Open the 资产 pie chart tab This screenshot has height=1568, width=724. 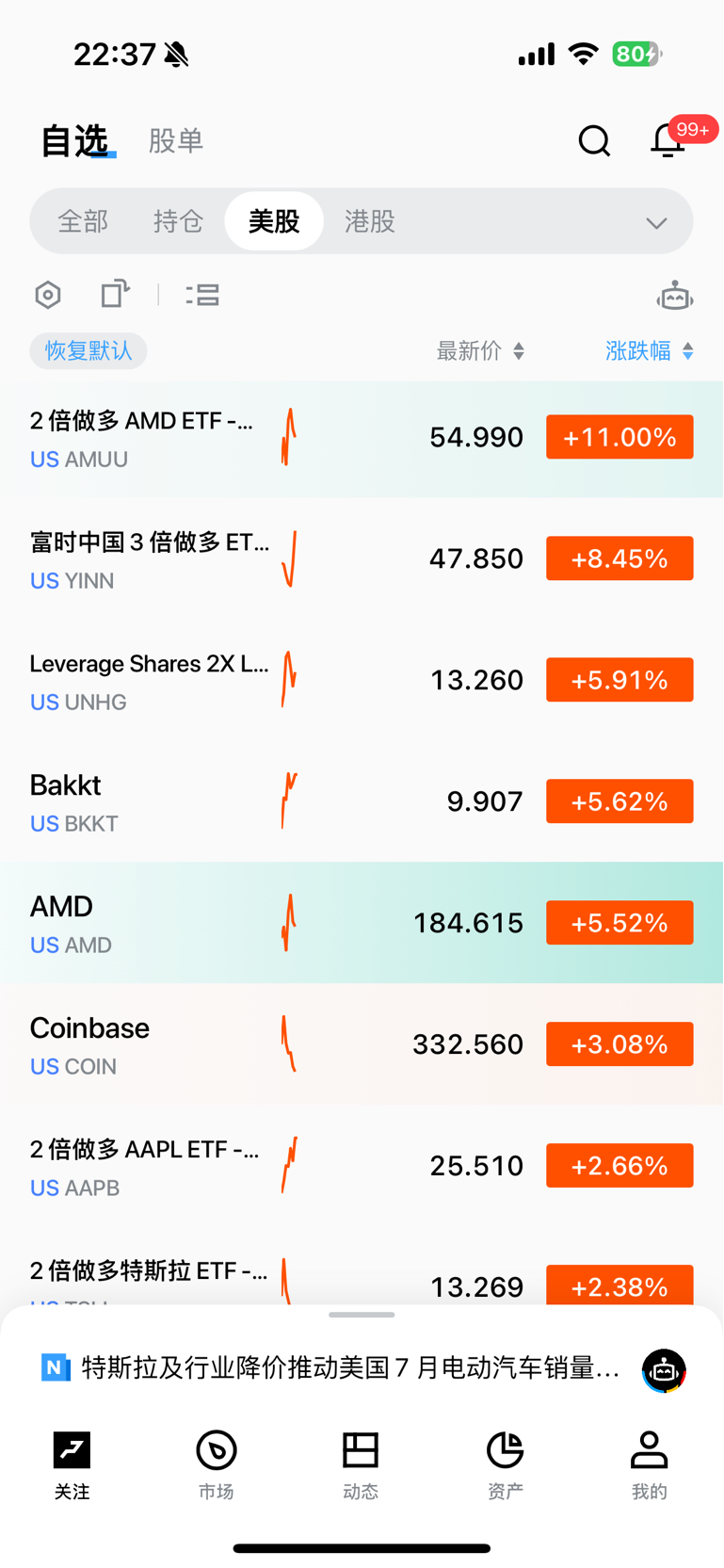tap(505, 1464)
